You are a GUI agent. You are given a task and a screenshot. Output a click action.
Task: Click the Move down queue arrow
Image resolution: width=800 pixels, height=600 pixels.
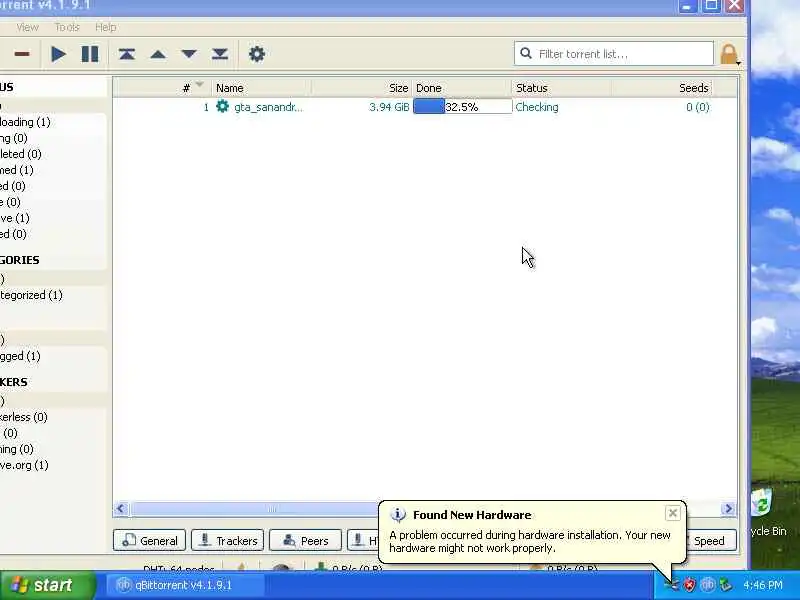pyautogui.click(x=189, y=54)
